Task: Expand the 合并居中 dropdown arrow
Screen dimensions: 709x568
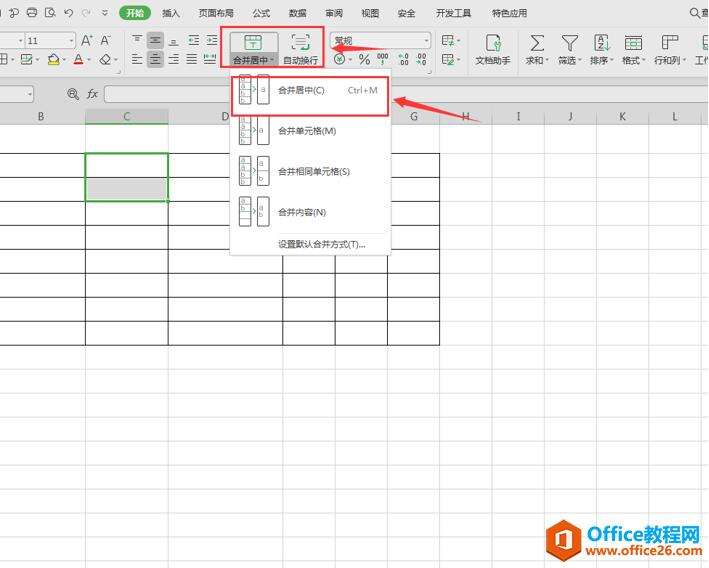Action: tap(272, 60)
